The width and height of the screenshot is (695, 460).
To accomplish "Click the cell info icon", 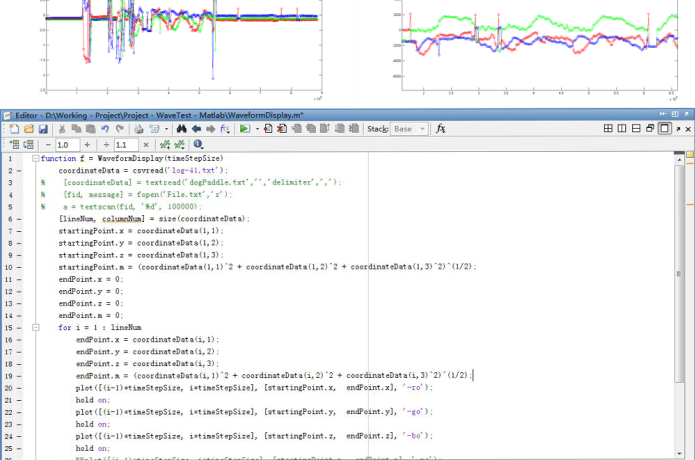I will 198,145.
